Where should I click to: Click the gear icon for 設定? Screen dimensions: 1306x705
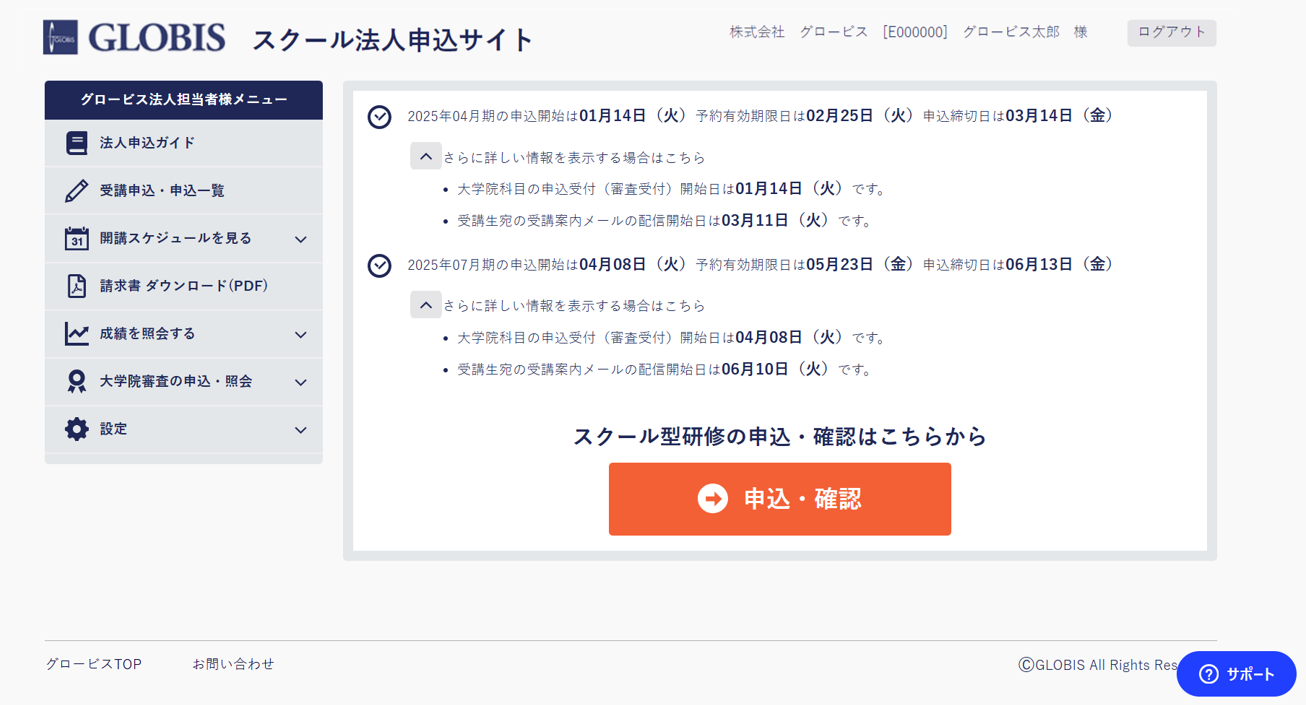[77, 429]
